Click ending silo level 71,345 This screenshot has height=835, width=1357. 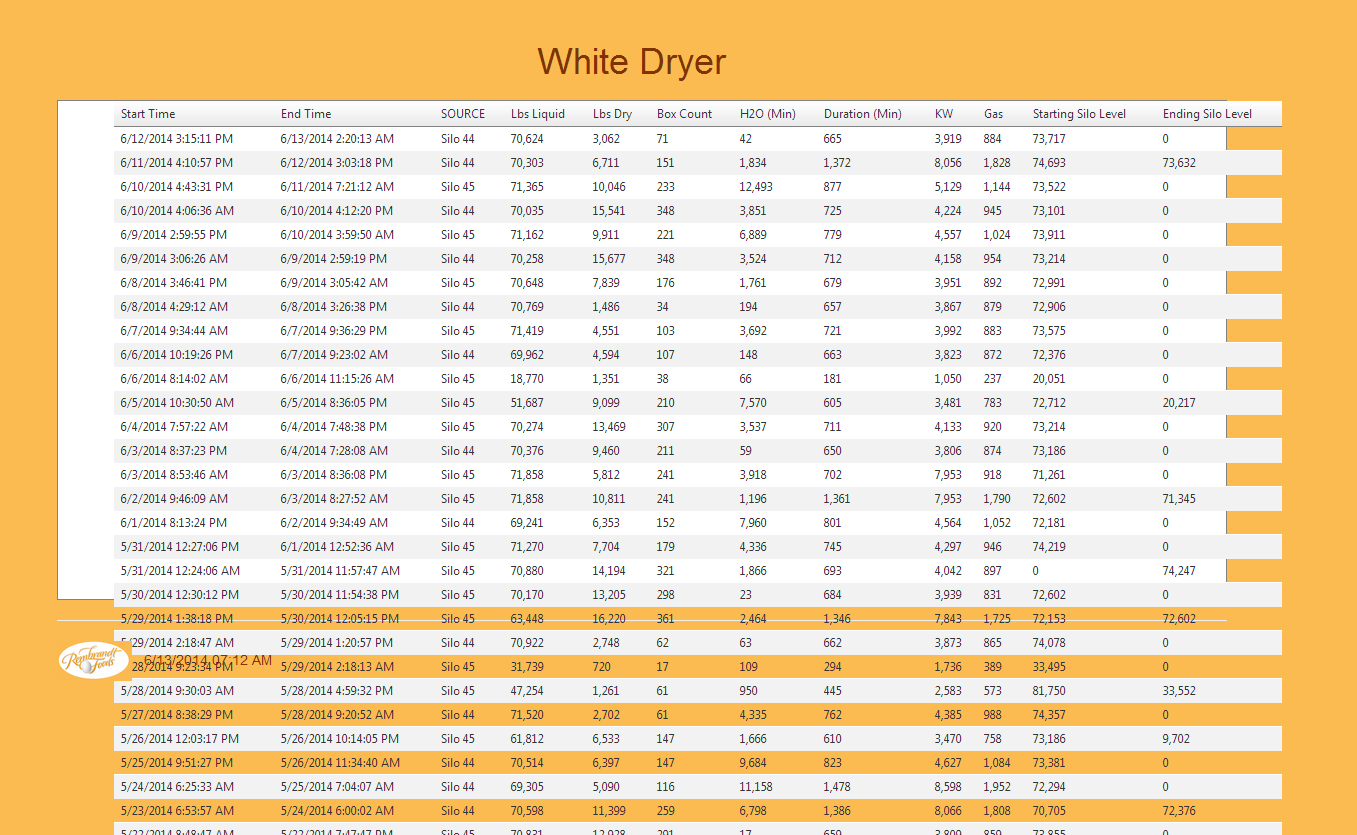coord(1179,499)
